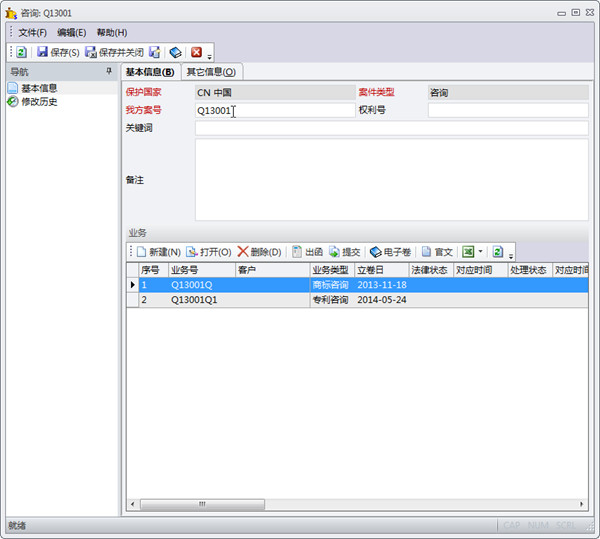Sort by the 业务类型 column header
600x539 pixels.
332,270
